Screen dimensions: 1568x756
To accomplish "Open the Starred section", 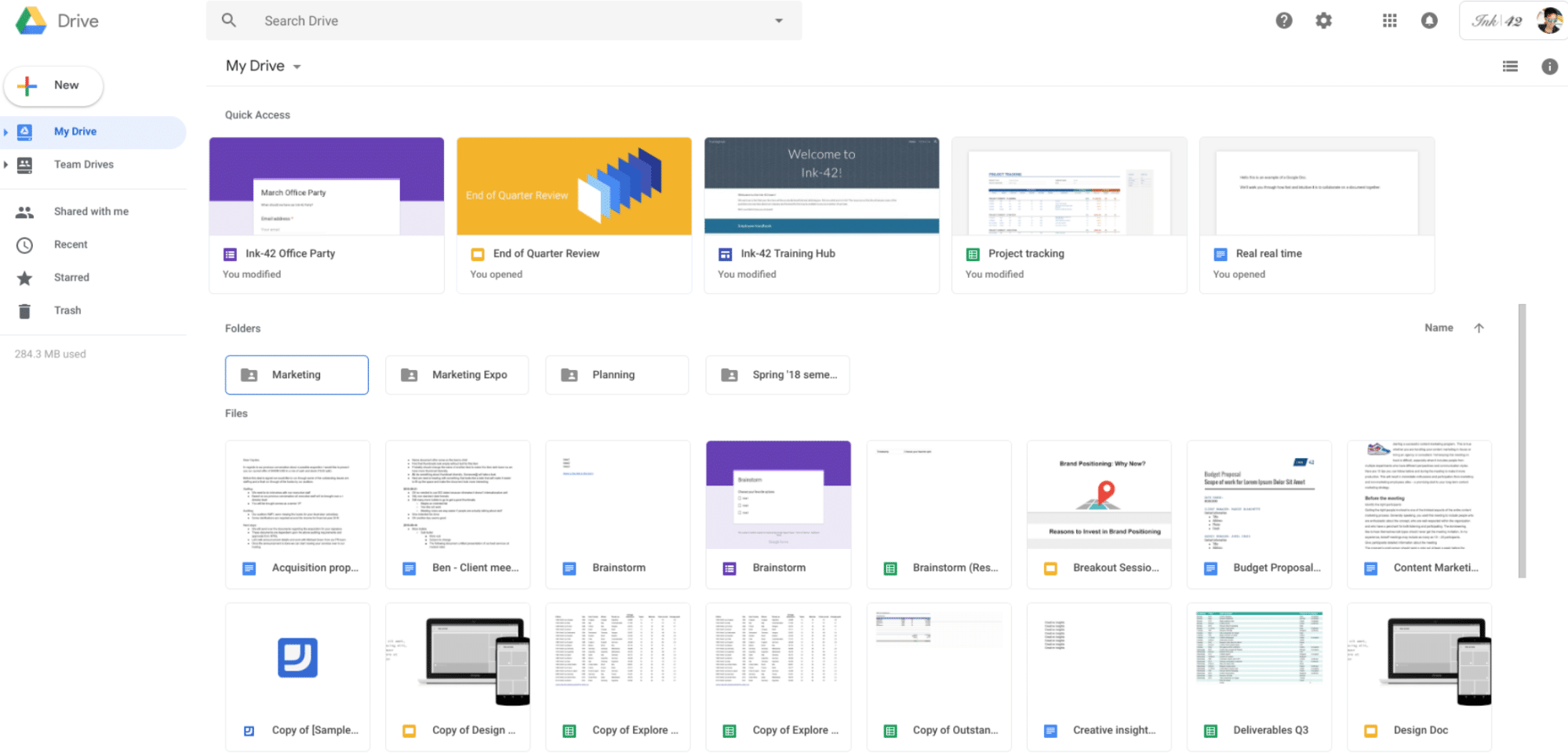I will [71, 278].
